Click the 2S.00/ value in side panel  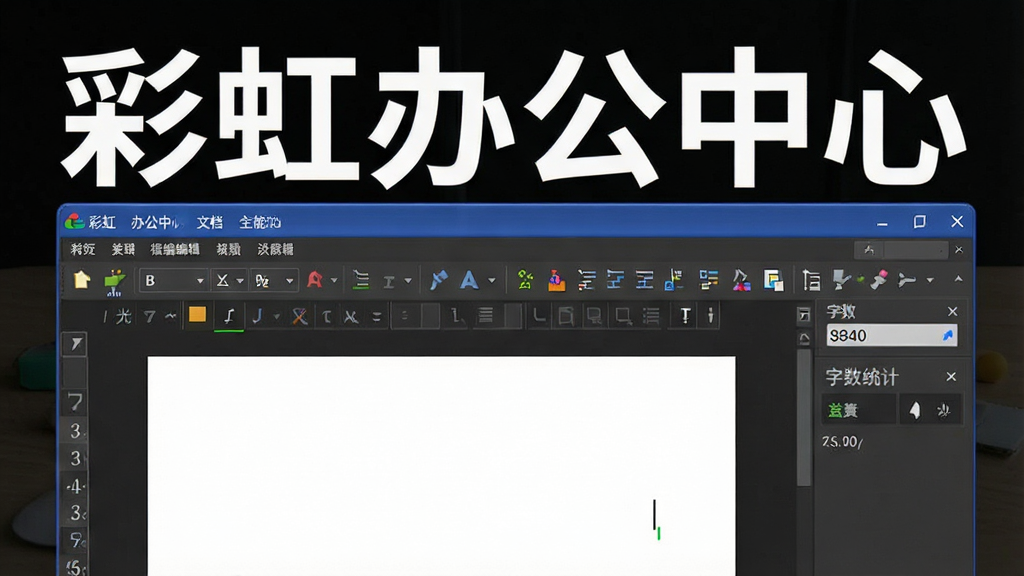click(x=842, y=442)
